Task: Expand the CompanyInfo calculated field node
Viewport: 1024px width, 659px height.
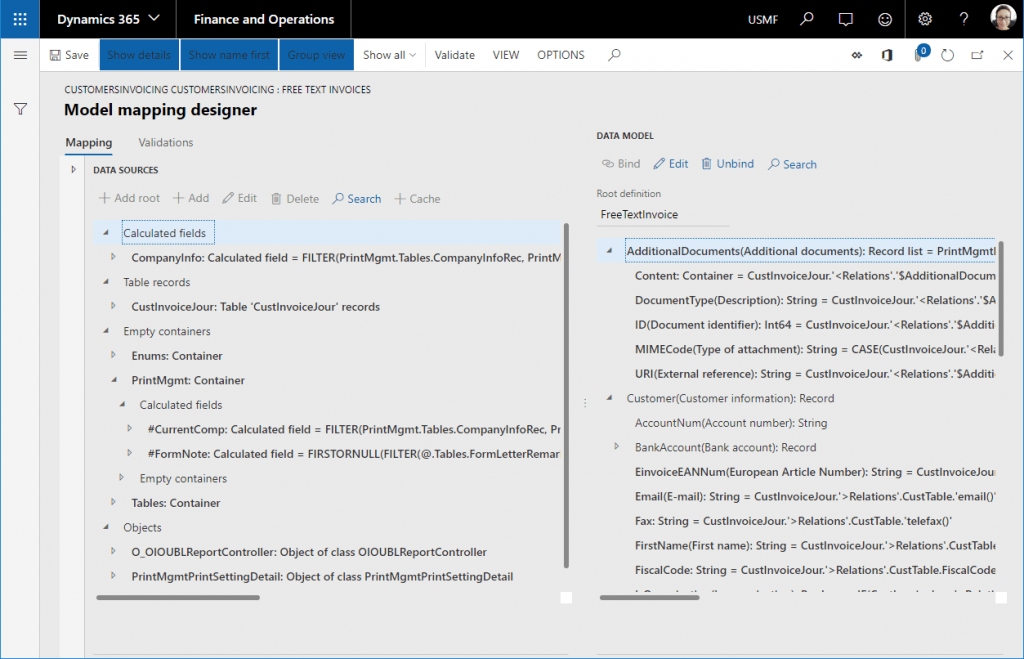Action: click(115, 257)
